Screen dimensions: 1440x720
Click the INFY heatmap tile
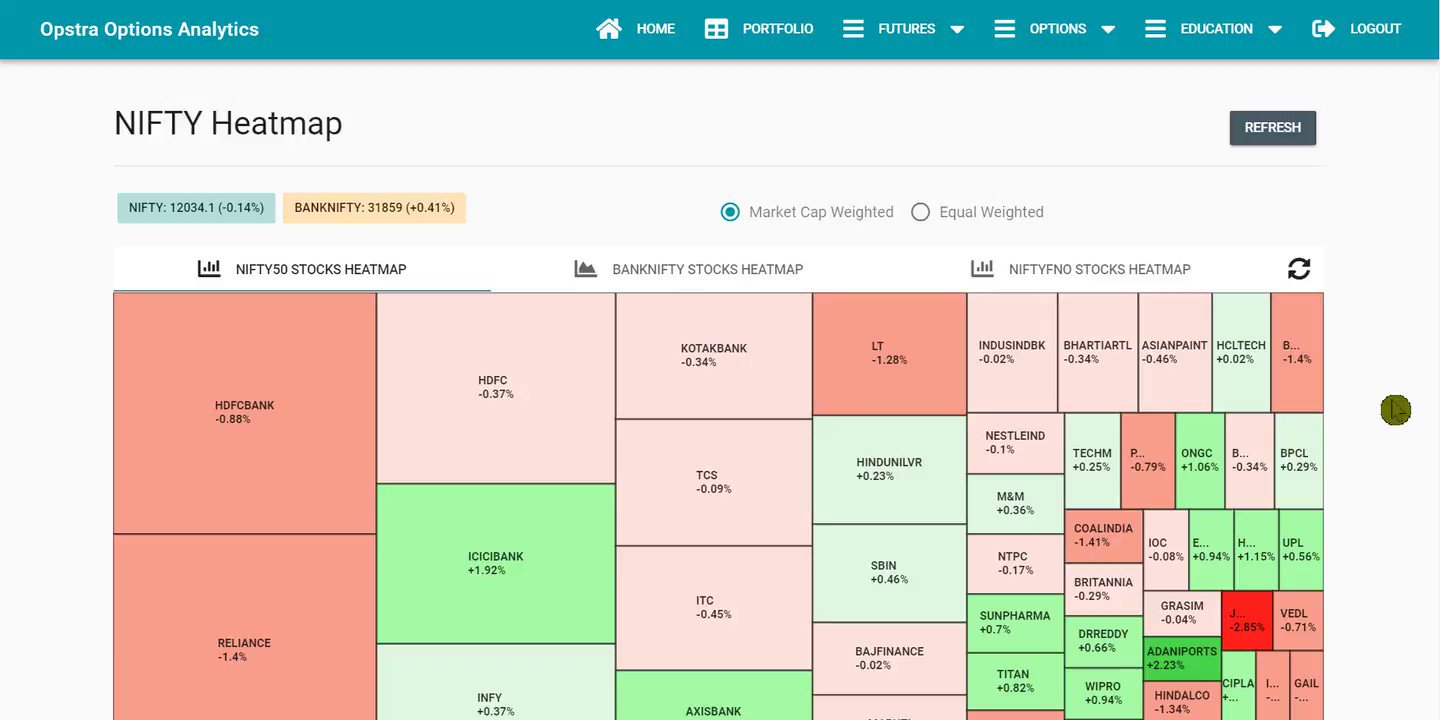[x=496, y=682]
